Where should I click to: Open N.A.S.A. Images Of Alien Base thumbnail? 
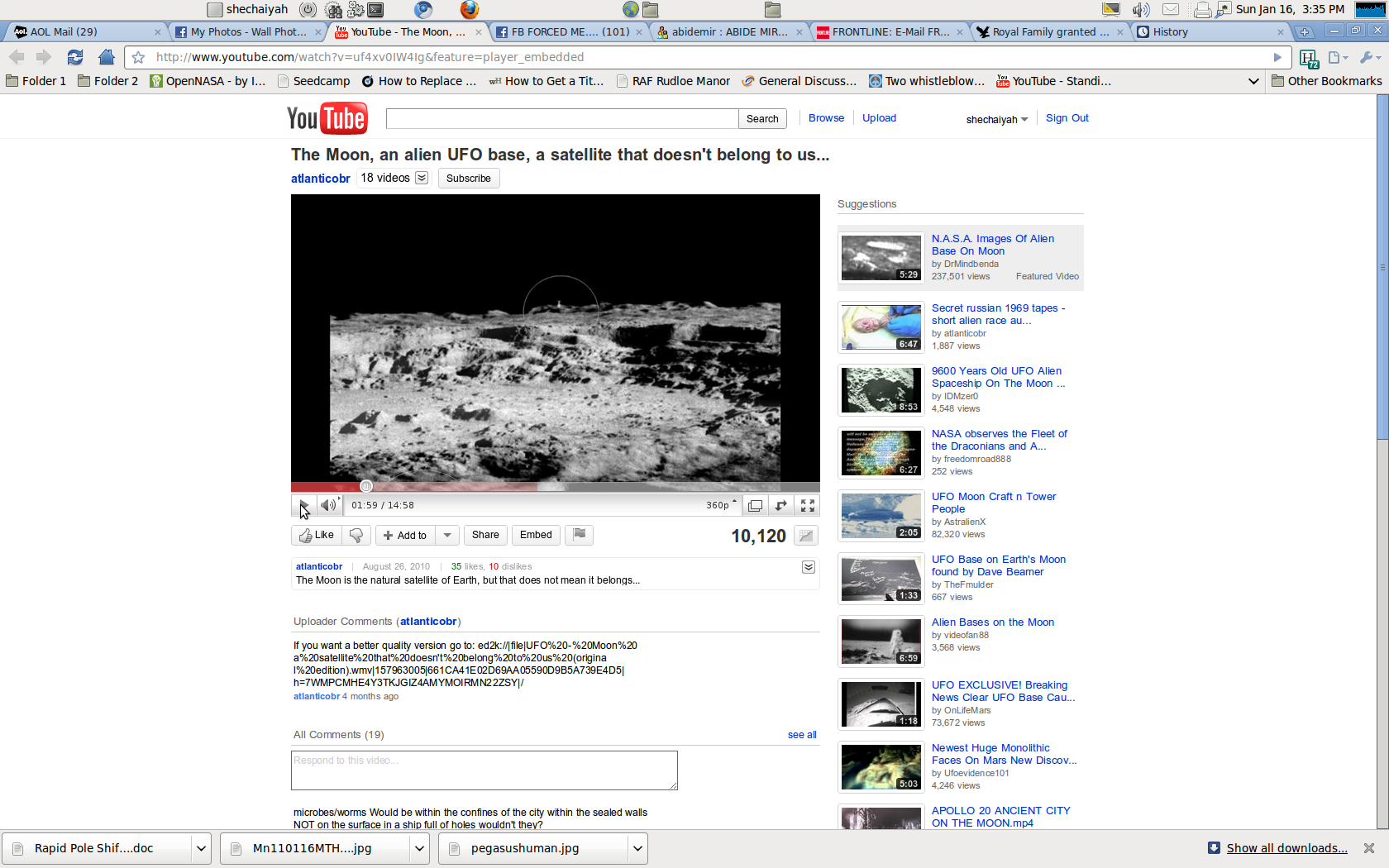(881, 258)
